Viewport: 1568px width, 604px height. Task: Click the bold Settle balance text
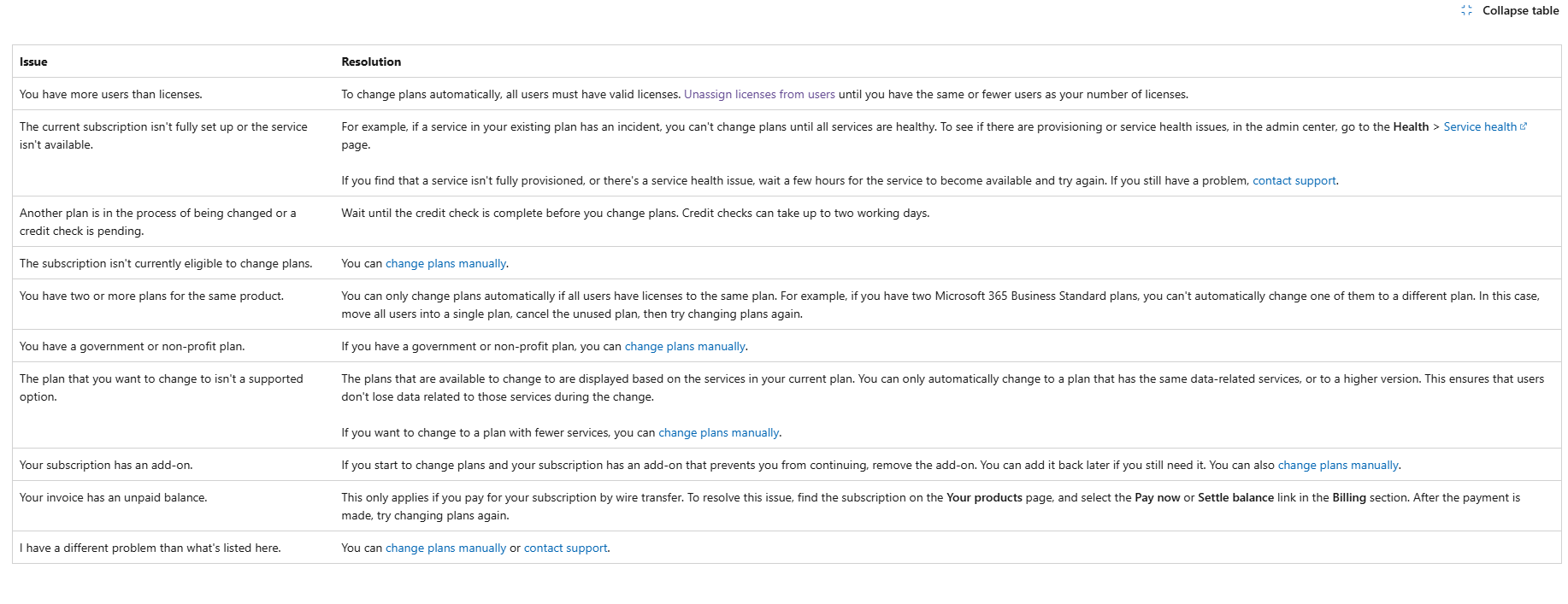tap(1235, 497)
